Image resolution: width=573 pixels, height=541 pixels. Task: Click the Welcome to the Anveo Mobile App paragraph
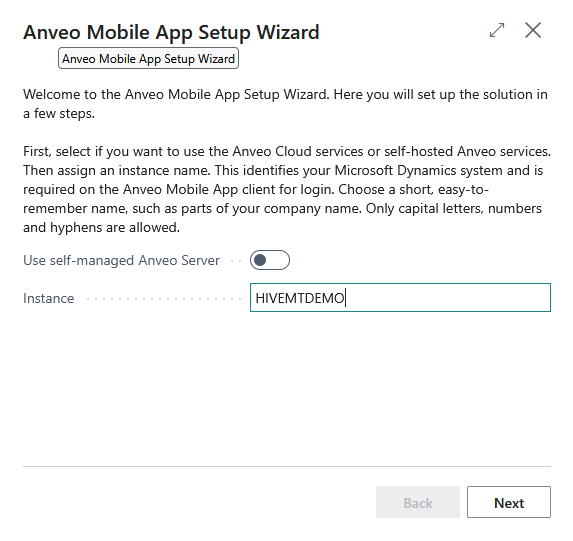coord(285,104)
